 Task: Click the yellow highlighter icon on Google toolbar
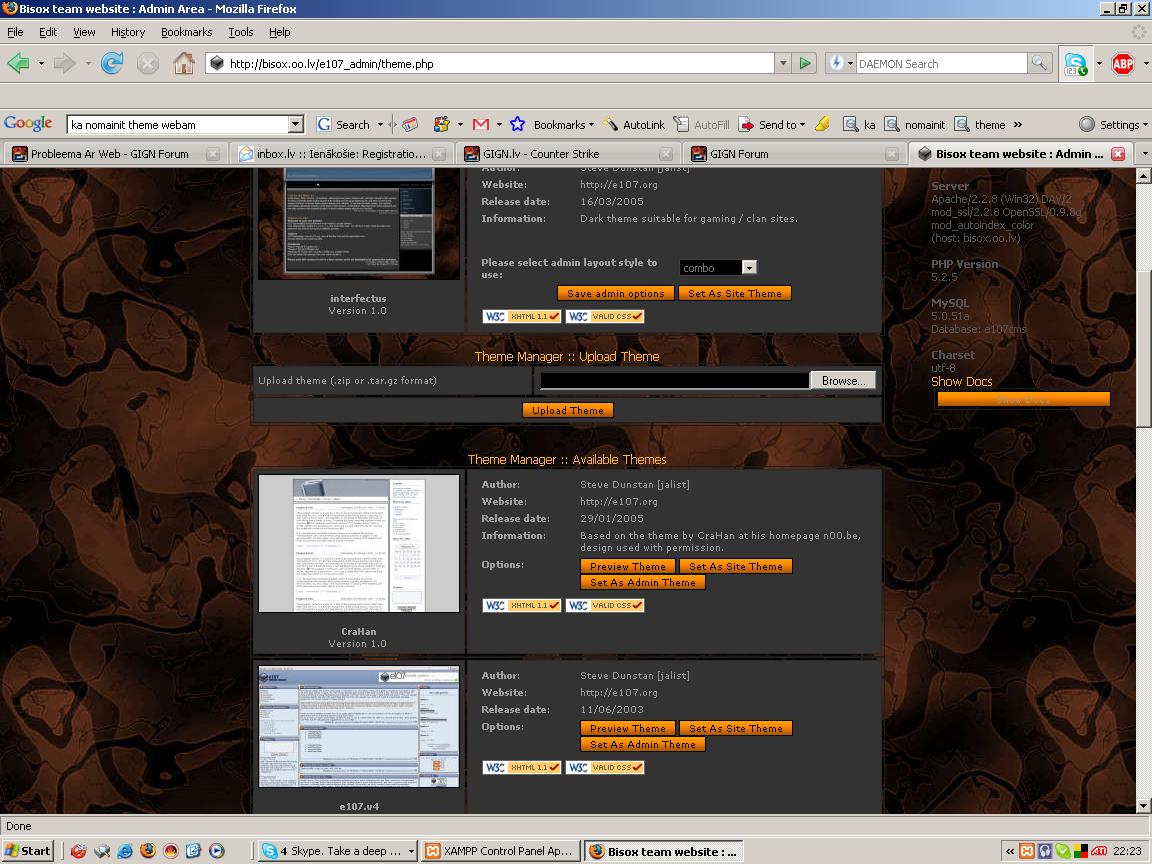[x=822, y=125]
